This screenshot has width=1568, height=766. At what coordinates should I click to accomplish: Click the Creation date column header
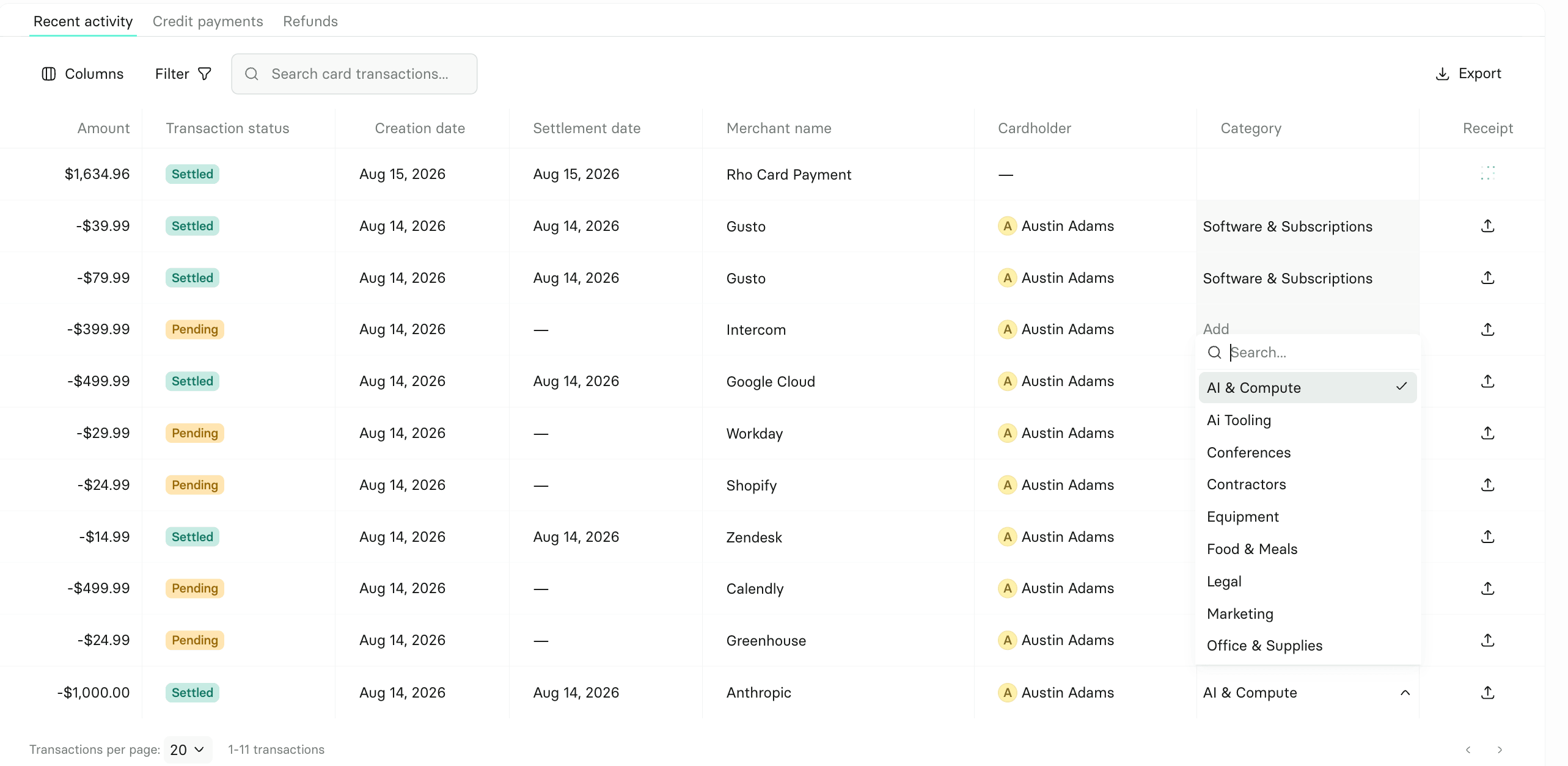point(420,128)
